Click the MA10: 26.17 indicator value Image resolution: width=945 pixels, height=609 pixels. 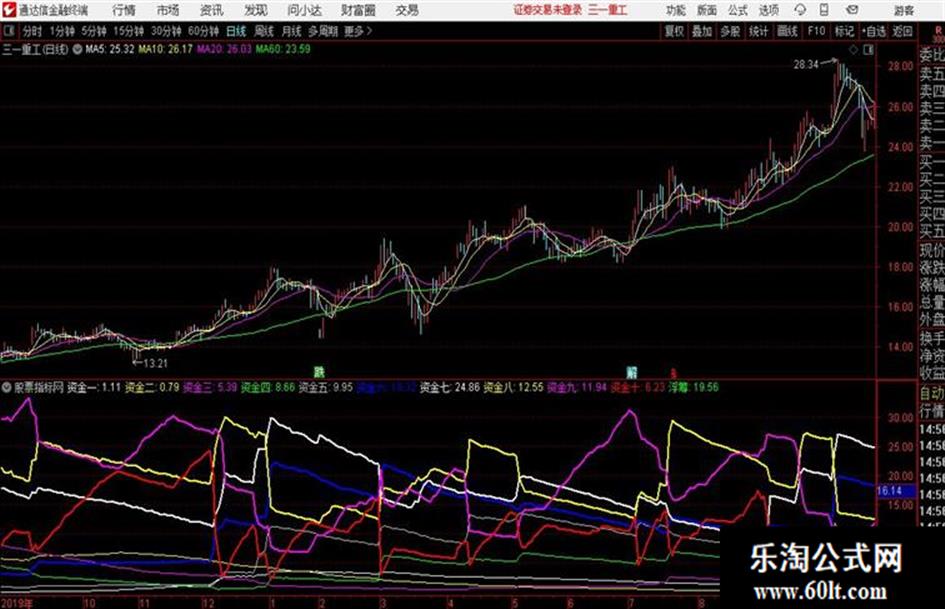[166, 49]
